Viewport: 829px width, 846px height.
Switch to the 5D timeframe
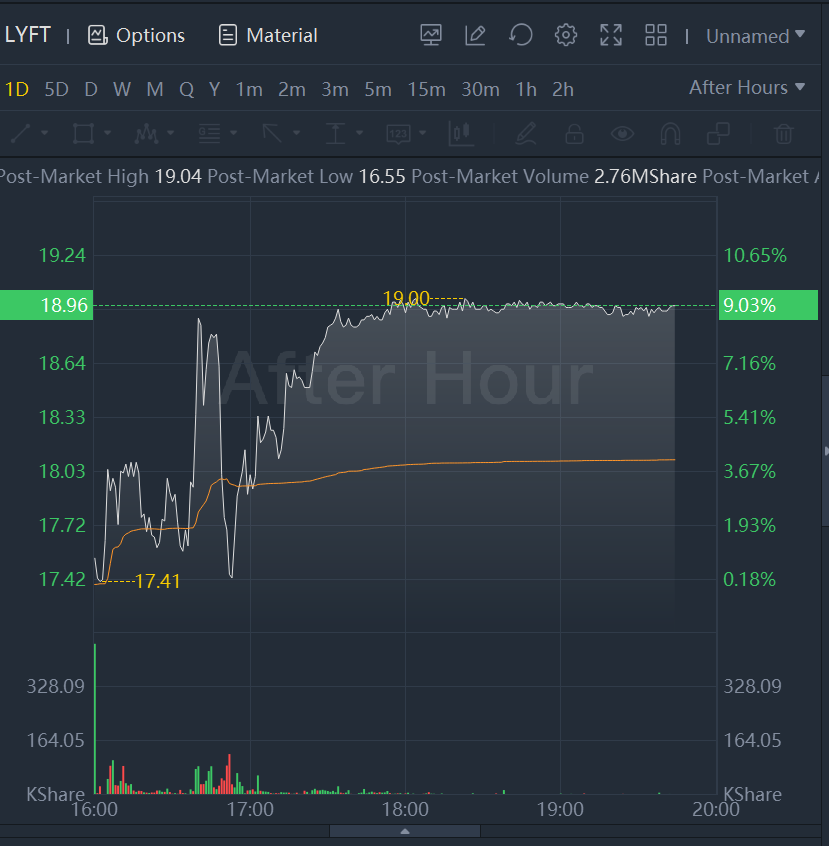tap(56, 90)
